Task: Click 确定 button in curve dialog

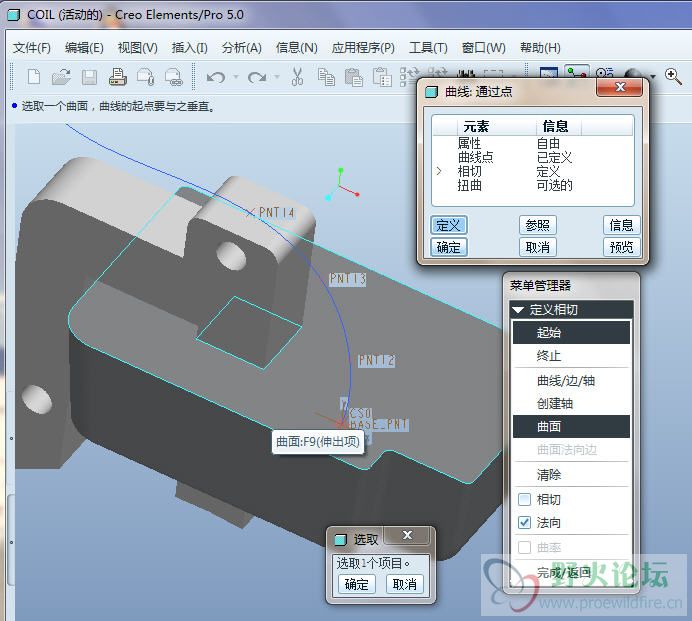Action: tap(448, 247)
